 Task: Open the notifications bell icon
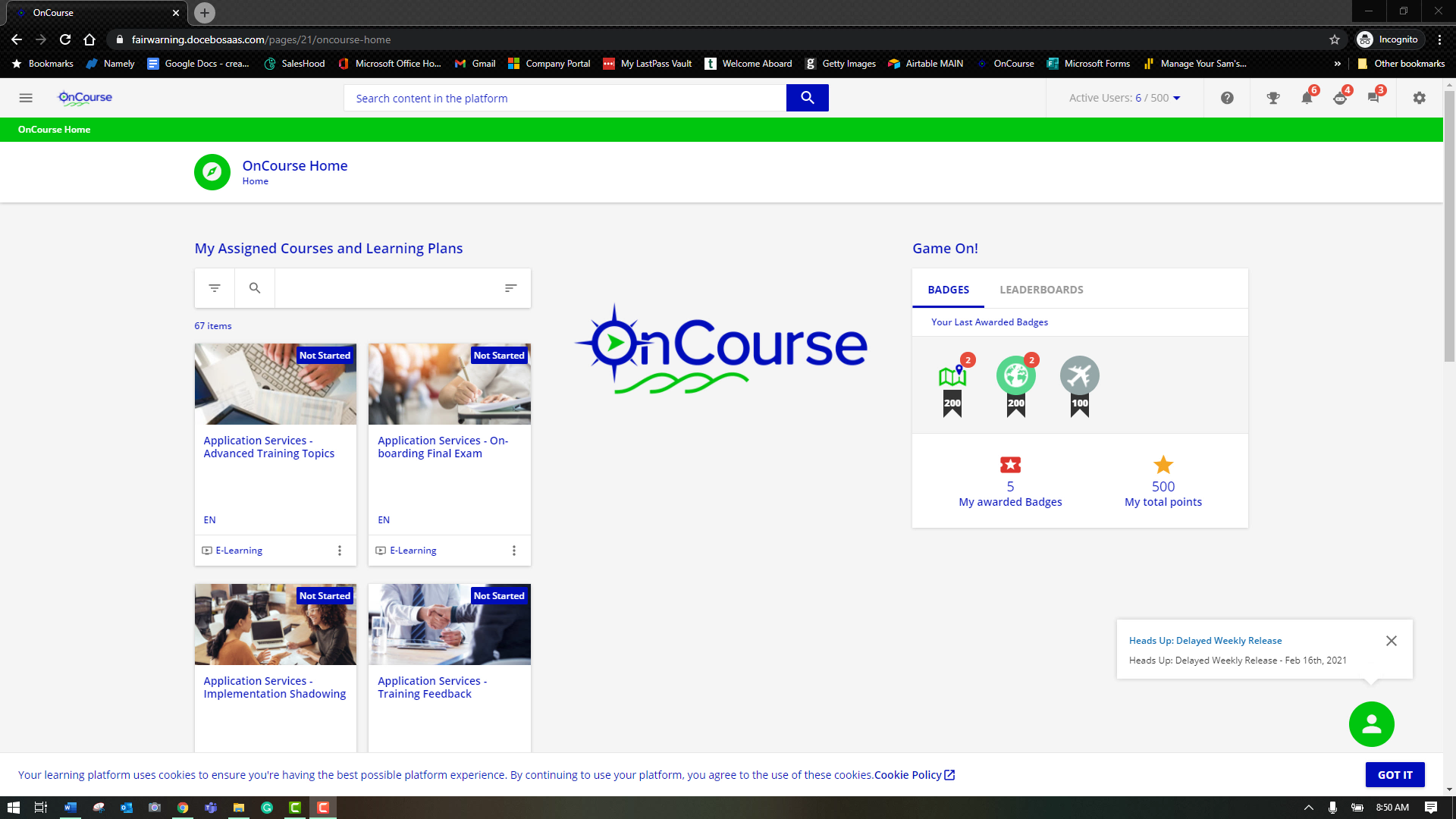(1307, 98)
